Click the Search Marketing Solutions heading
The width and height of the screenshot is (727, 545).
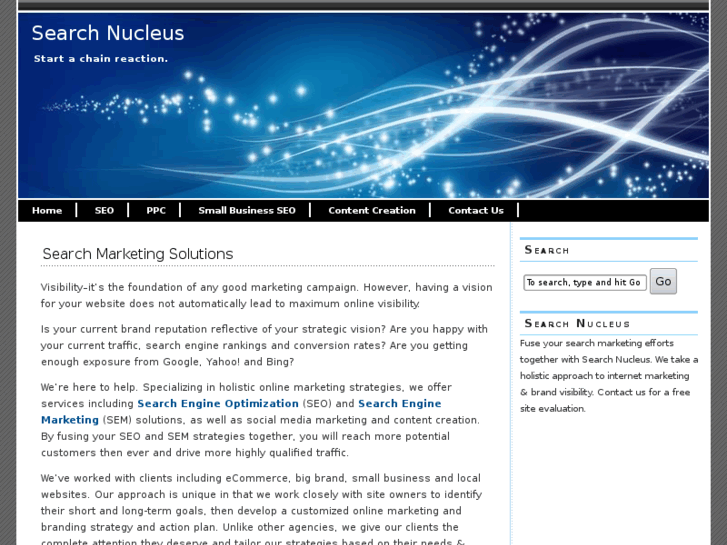click(x=138, y=254)
